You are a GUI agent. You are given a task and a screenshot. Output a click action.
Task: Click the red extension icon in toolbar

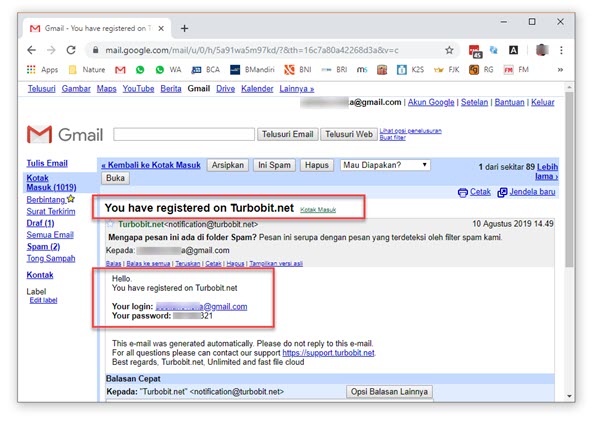pos(475,51)
